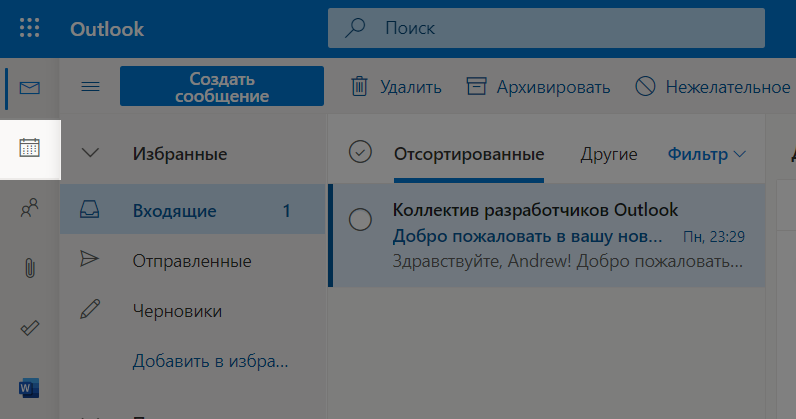Toggle the select-all messages circle
The width and height of the screenshot is (796, 419).
click(360, 152)
